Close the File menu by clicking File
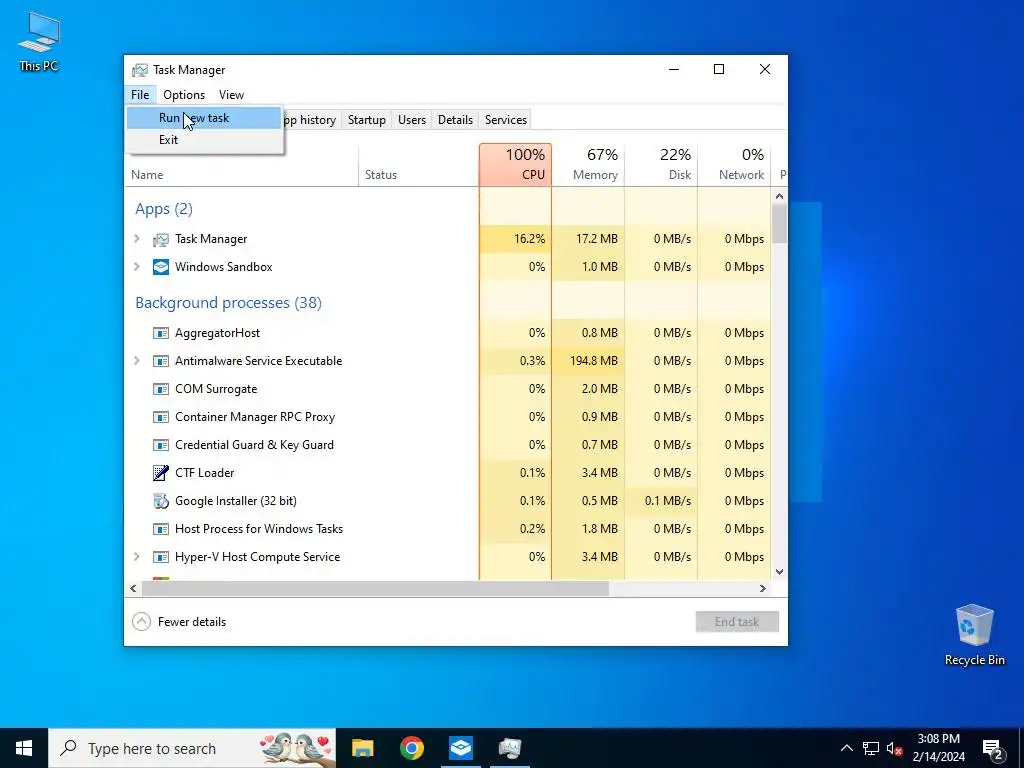Image resolution: width=1024 pixels, height=768 pixels. point(140,95)
